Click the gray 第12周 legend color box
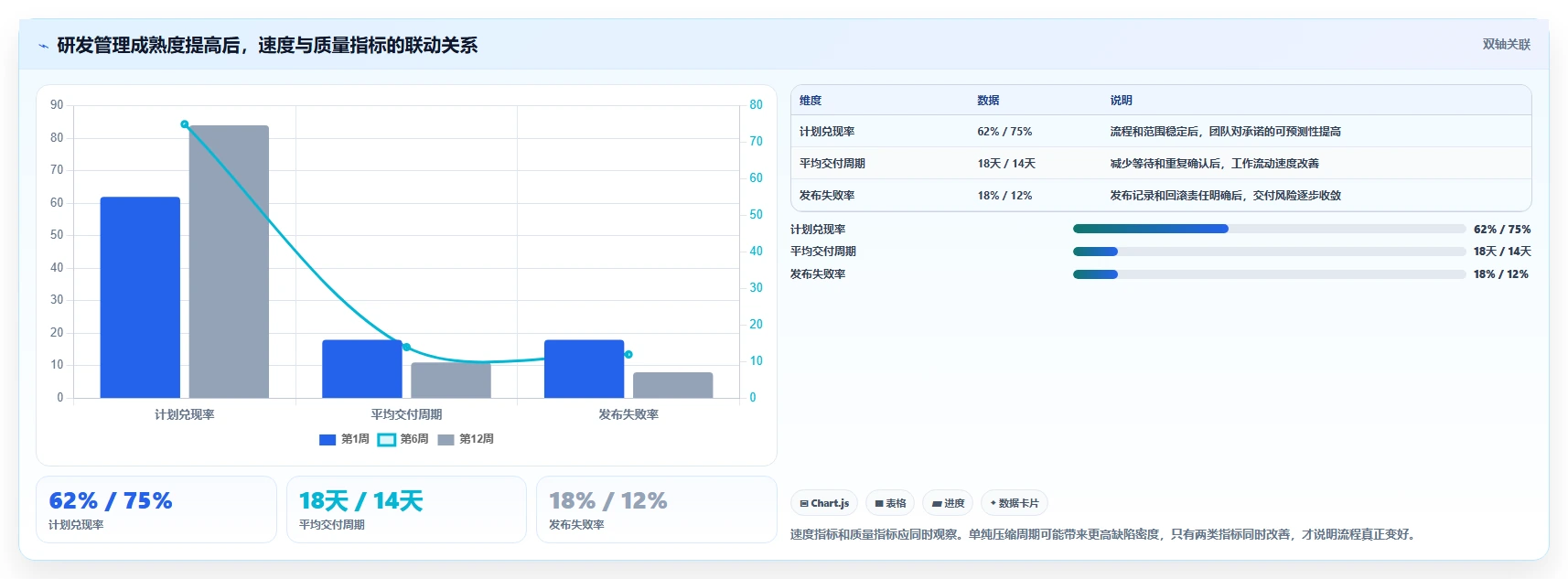 [x=446, y=440]
